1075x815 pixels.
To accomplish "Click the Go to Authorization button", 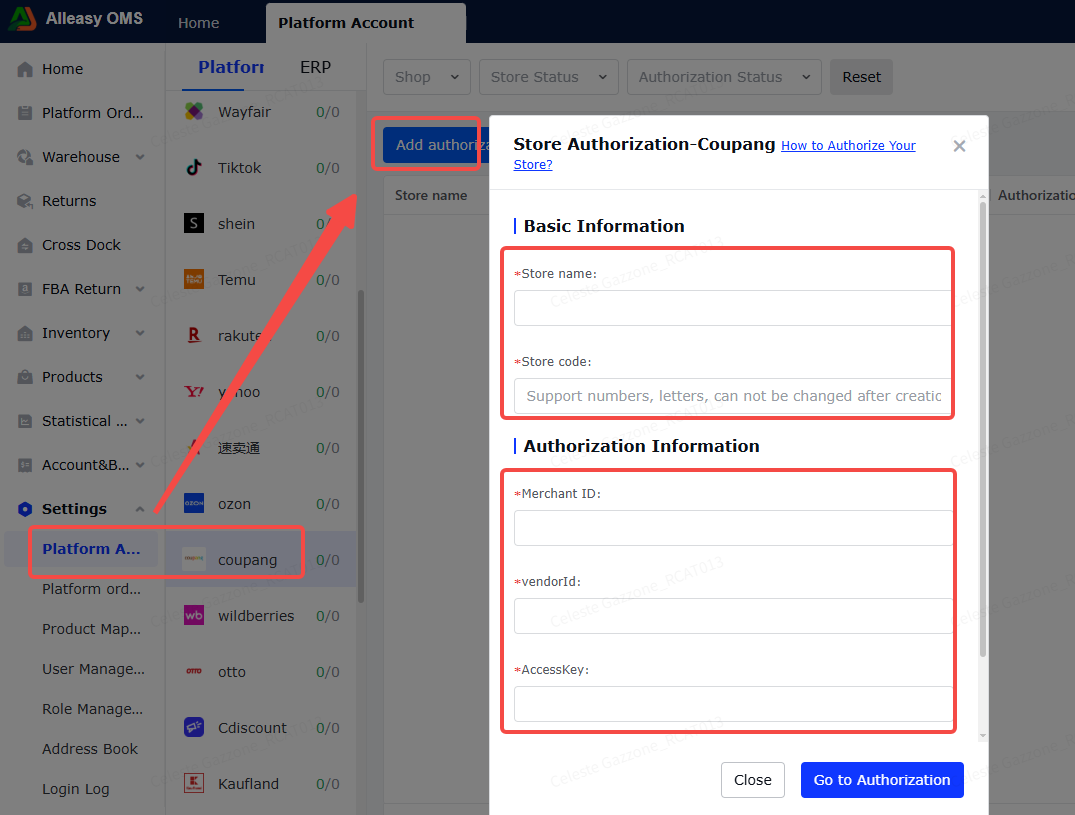I will pos(882,780).
